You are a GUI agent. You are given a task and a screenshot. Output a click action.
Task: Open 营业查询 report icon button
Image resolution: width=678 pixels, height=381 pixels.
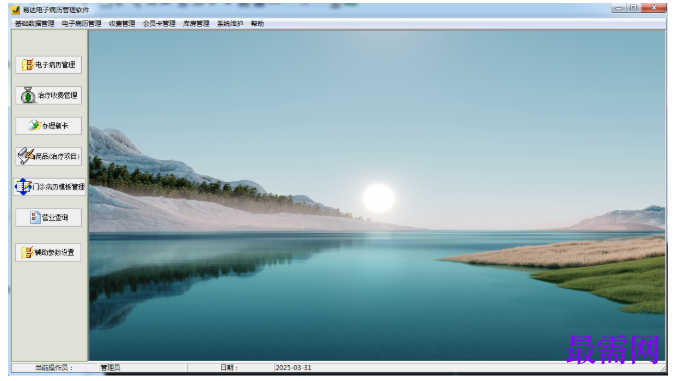[x=48, y=217]
